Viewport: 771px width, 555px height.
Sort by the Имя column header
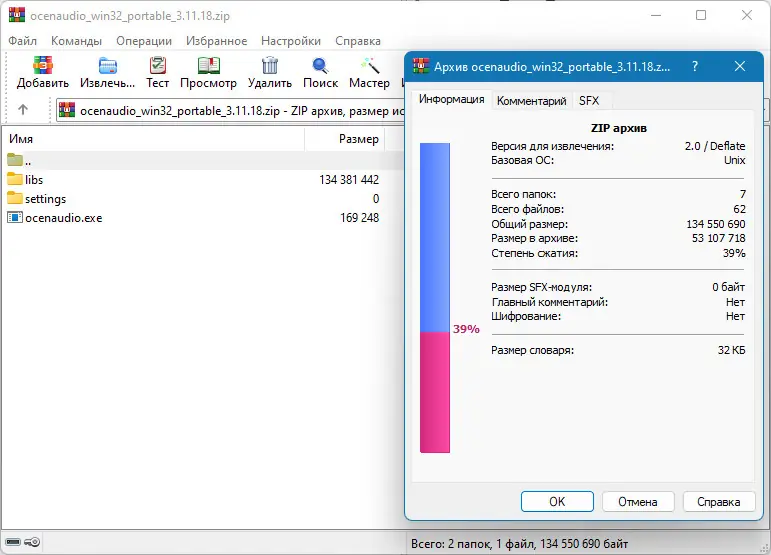tap(153, 139)
